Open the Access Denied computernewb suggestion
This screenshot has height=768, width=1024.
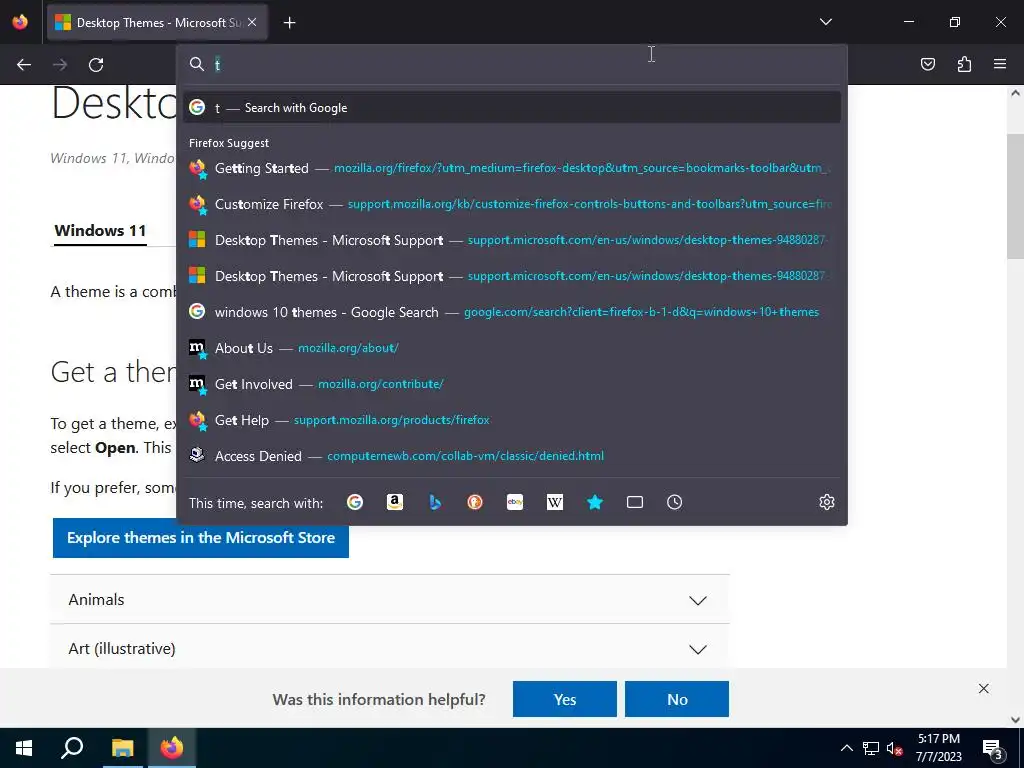[512, 456]
